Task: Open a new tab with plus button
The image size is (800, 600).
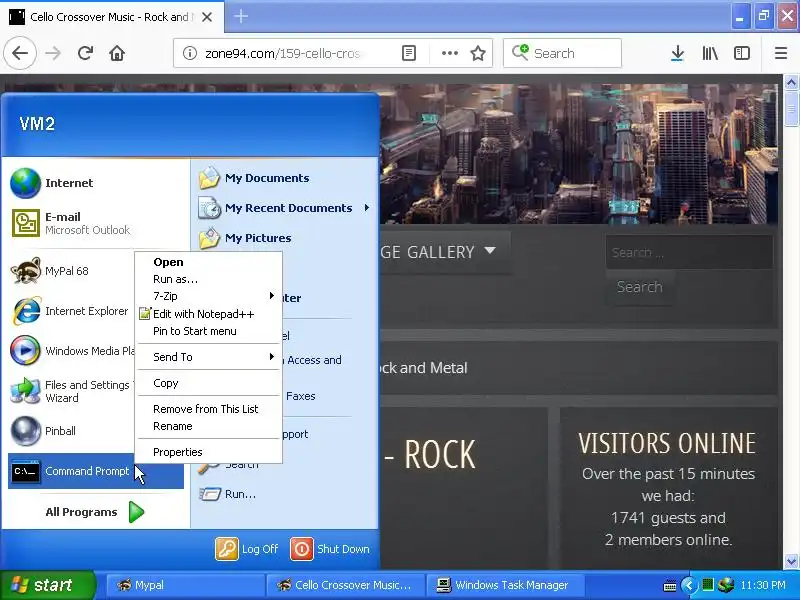Action: click(x=241, y=16)
